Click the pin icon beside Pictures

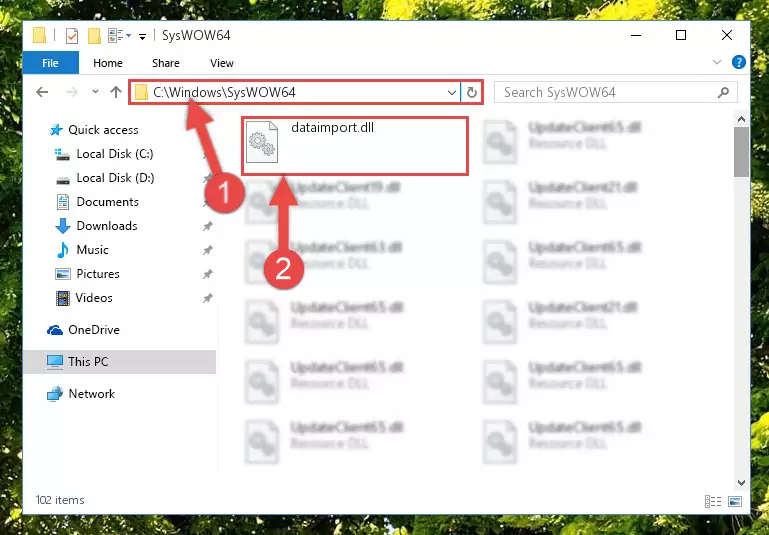pyautogui.click(x=208, y=274)
